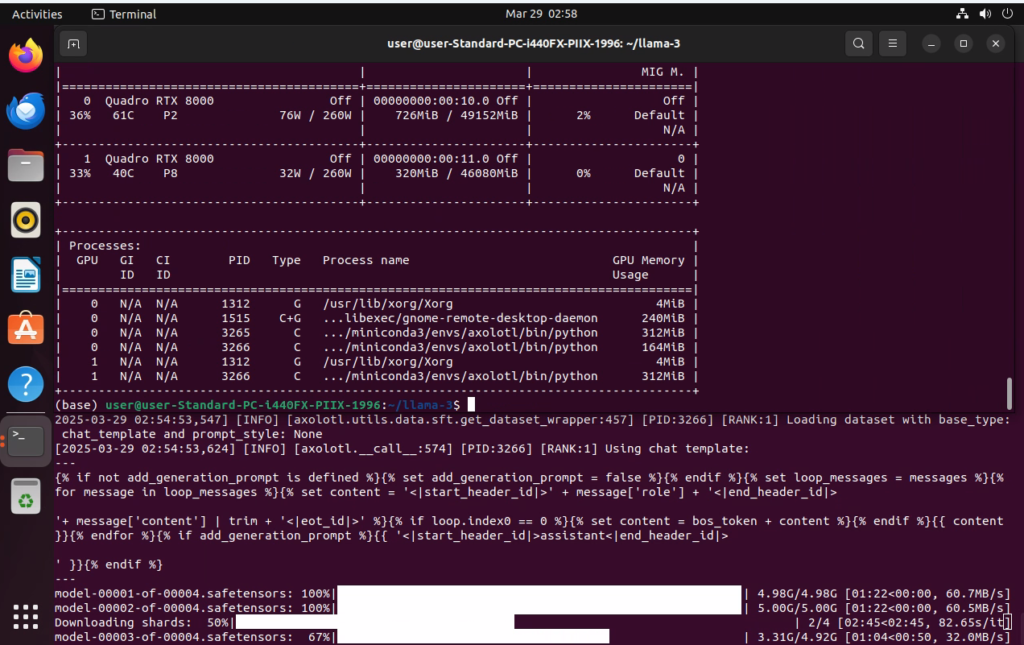The height and width of the screenshot is (645, 1024).
Task: Click the terminal vertical scrollbar
Action: point(1009,393)
